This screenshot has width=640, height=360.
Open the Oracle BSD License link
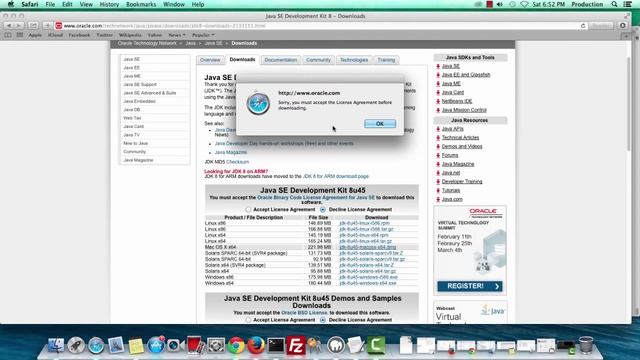coord(304,313)
